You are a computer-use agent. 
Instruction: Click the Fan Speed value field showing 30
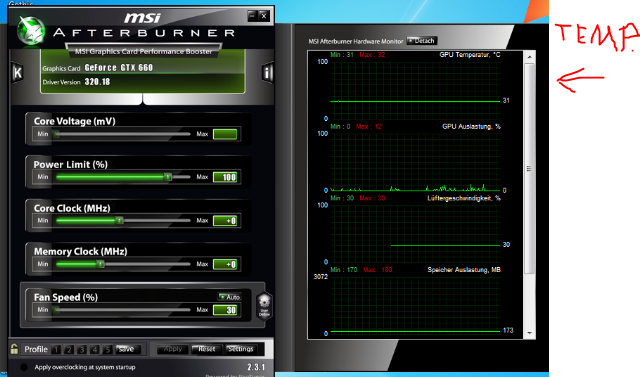(x=225, y=310)
